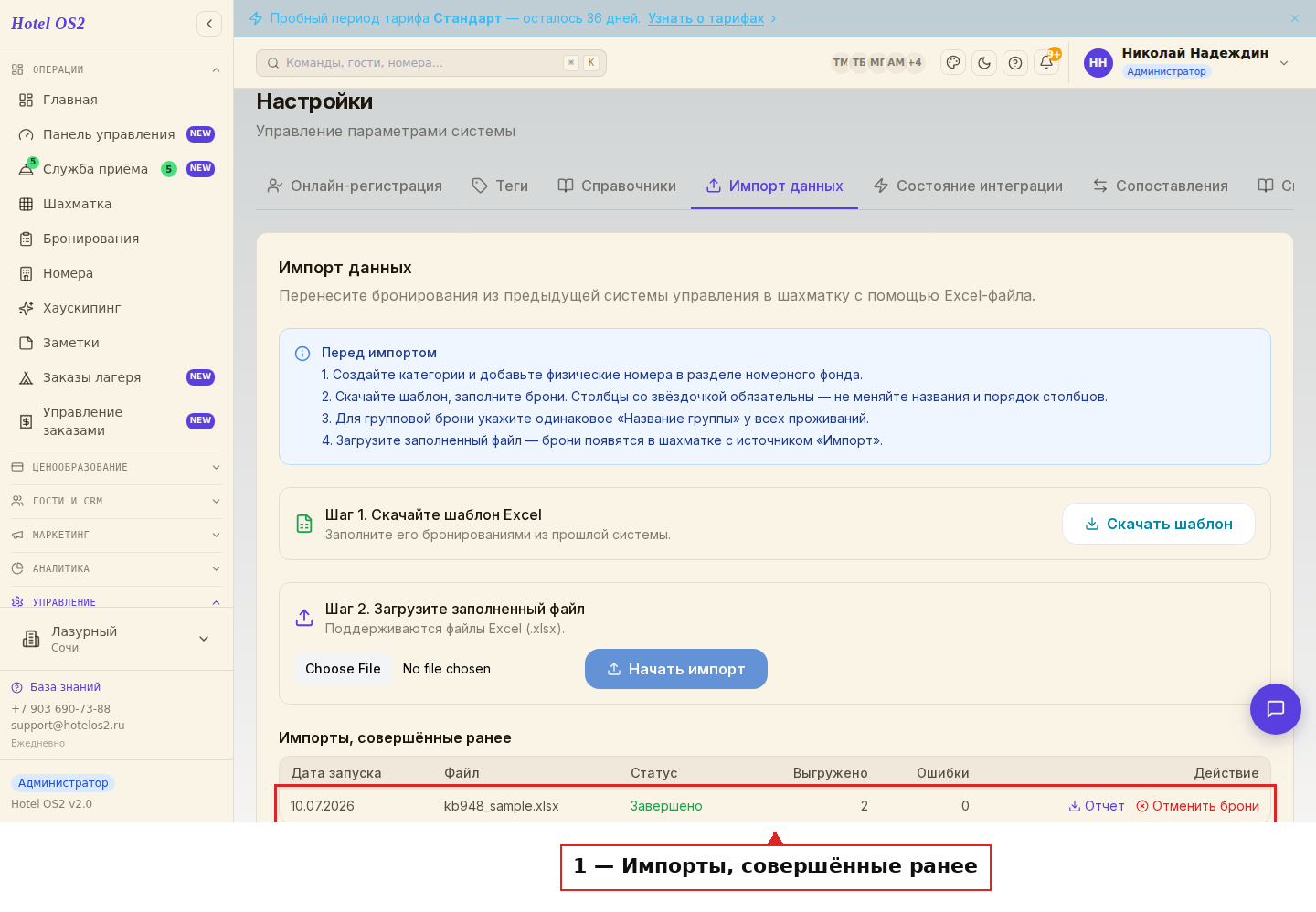
Task: Open Служба приёма in sidebar
Action: [x=116, y=169]
